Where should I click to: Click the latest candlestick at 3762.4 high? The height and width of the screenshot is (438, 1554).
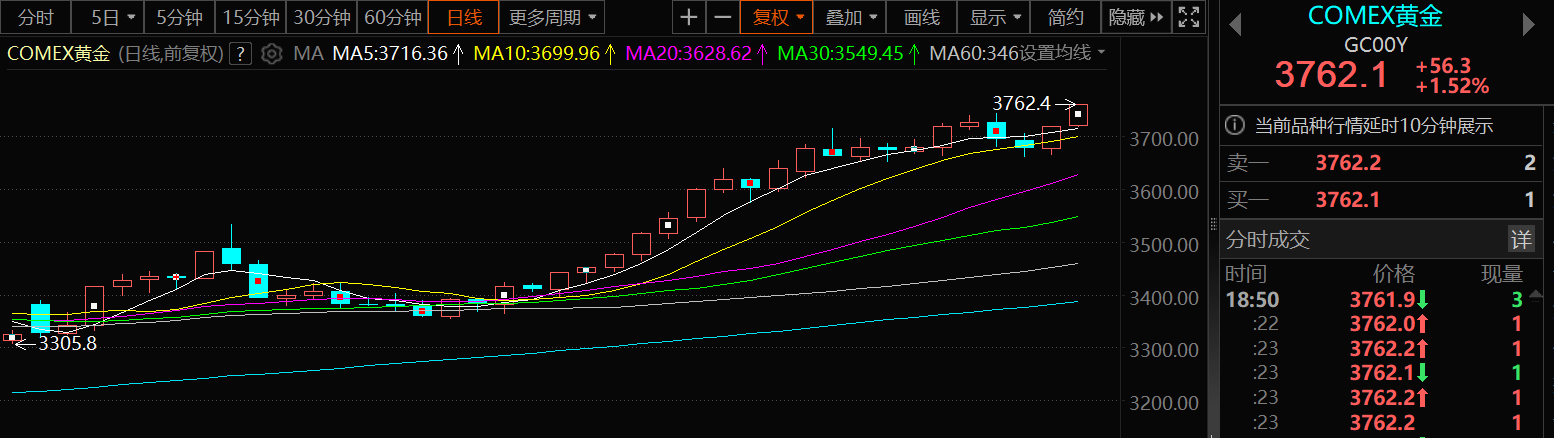tap(1078, 115)
